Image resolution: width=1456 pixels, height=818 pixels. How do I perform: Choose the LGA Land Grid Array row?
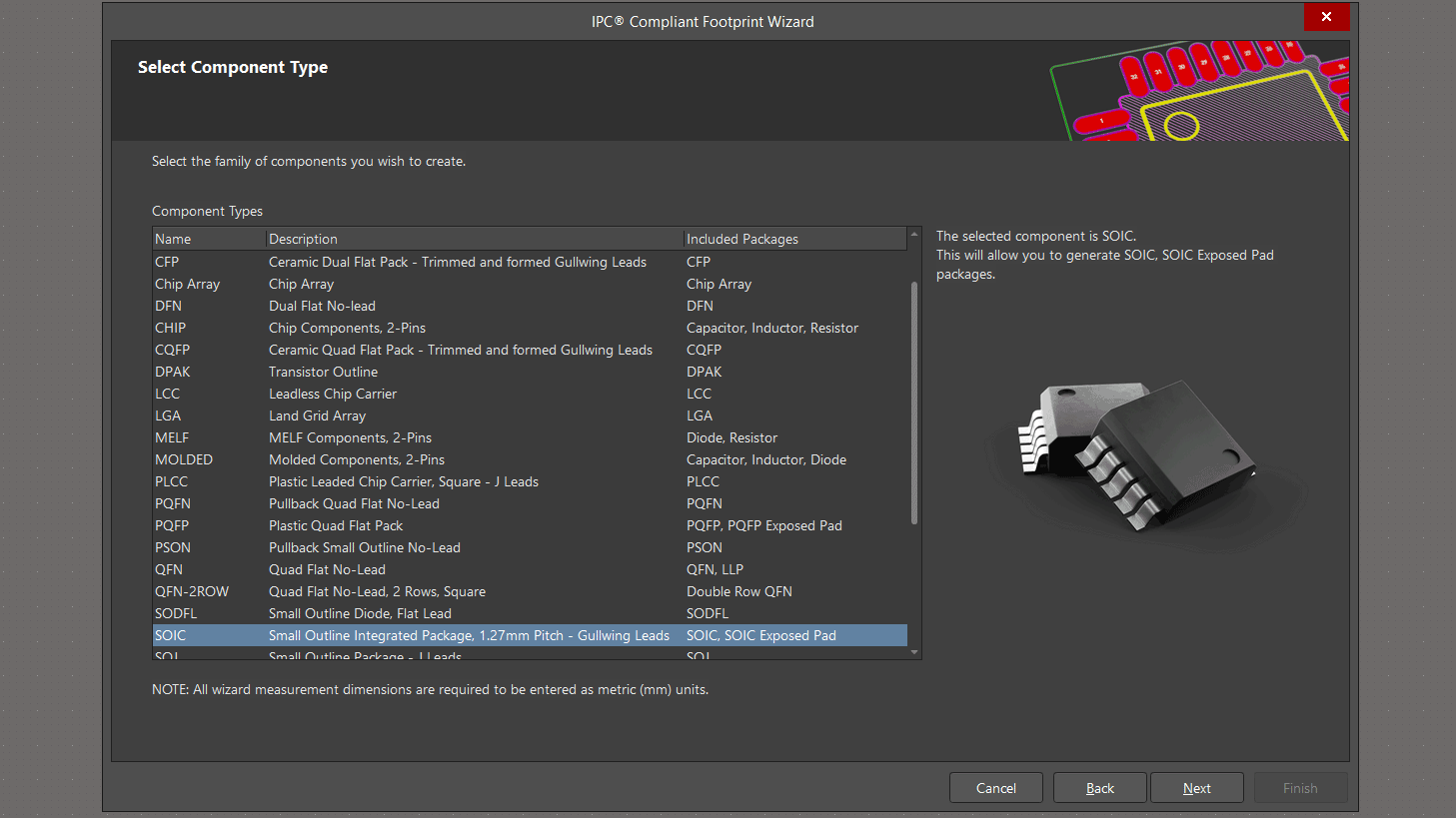[168, 415]
